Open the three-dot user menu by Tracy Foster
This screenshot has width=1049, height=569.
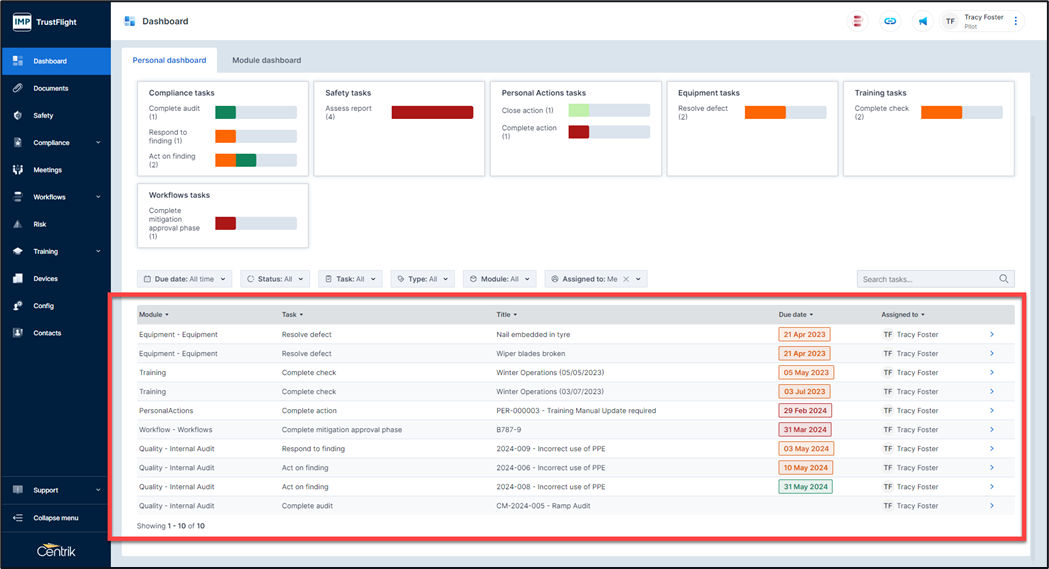point(1016,21)
